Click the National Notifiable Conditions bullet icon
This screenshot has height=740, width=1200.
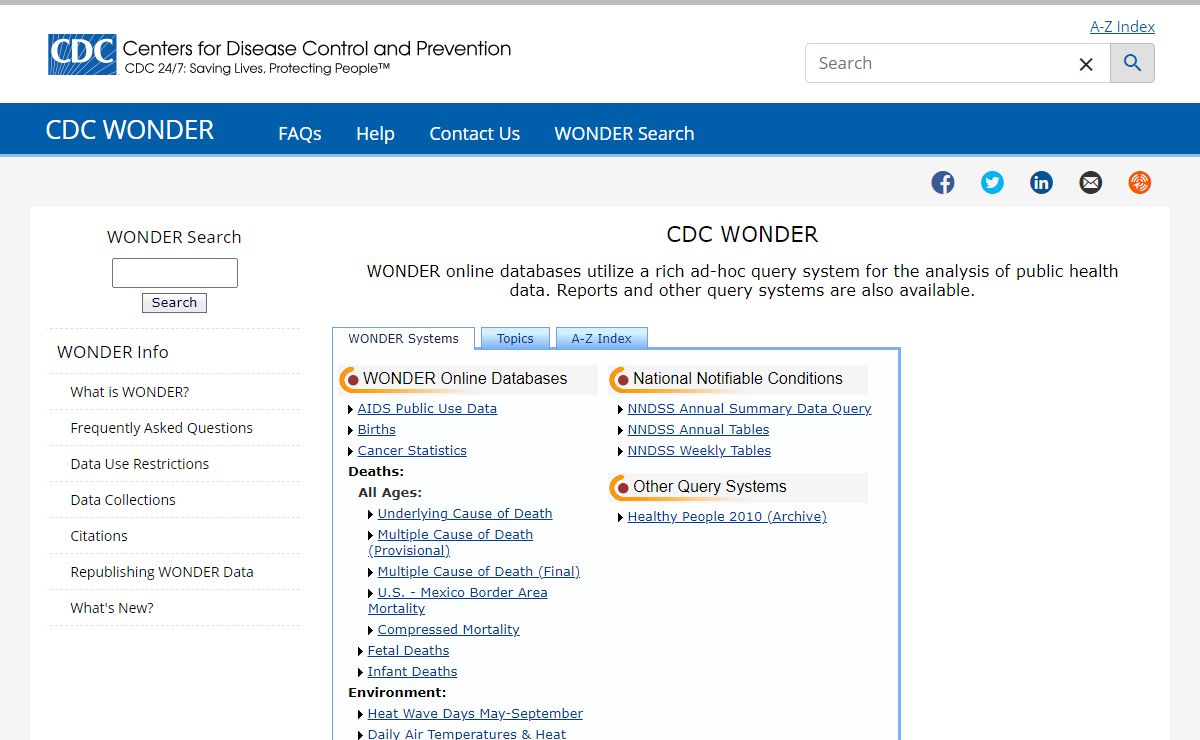coord(621,380)
